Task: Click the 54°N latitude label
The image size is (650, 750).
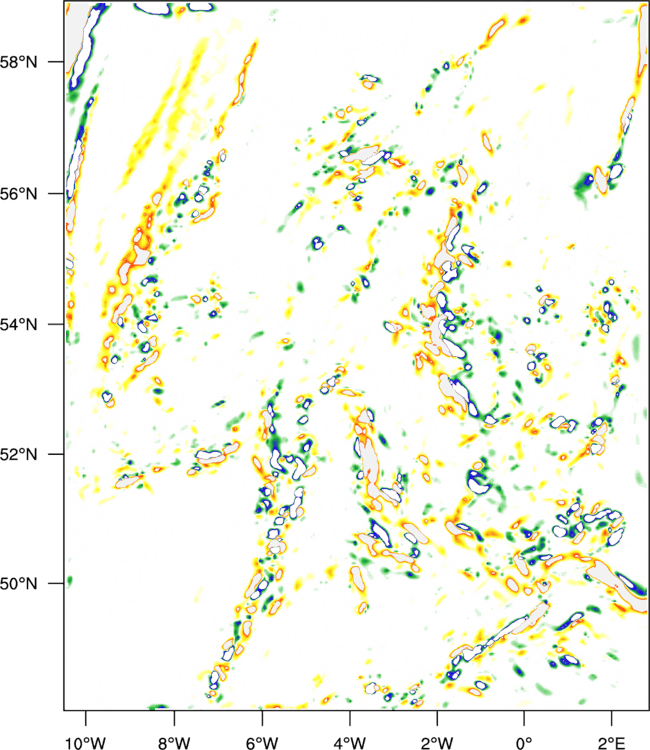Action: click(x=19, y=325)
